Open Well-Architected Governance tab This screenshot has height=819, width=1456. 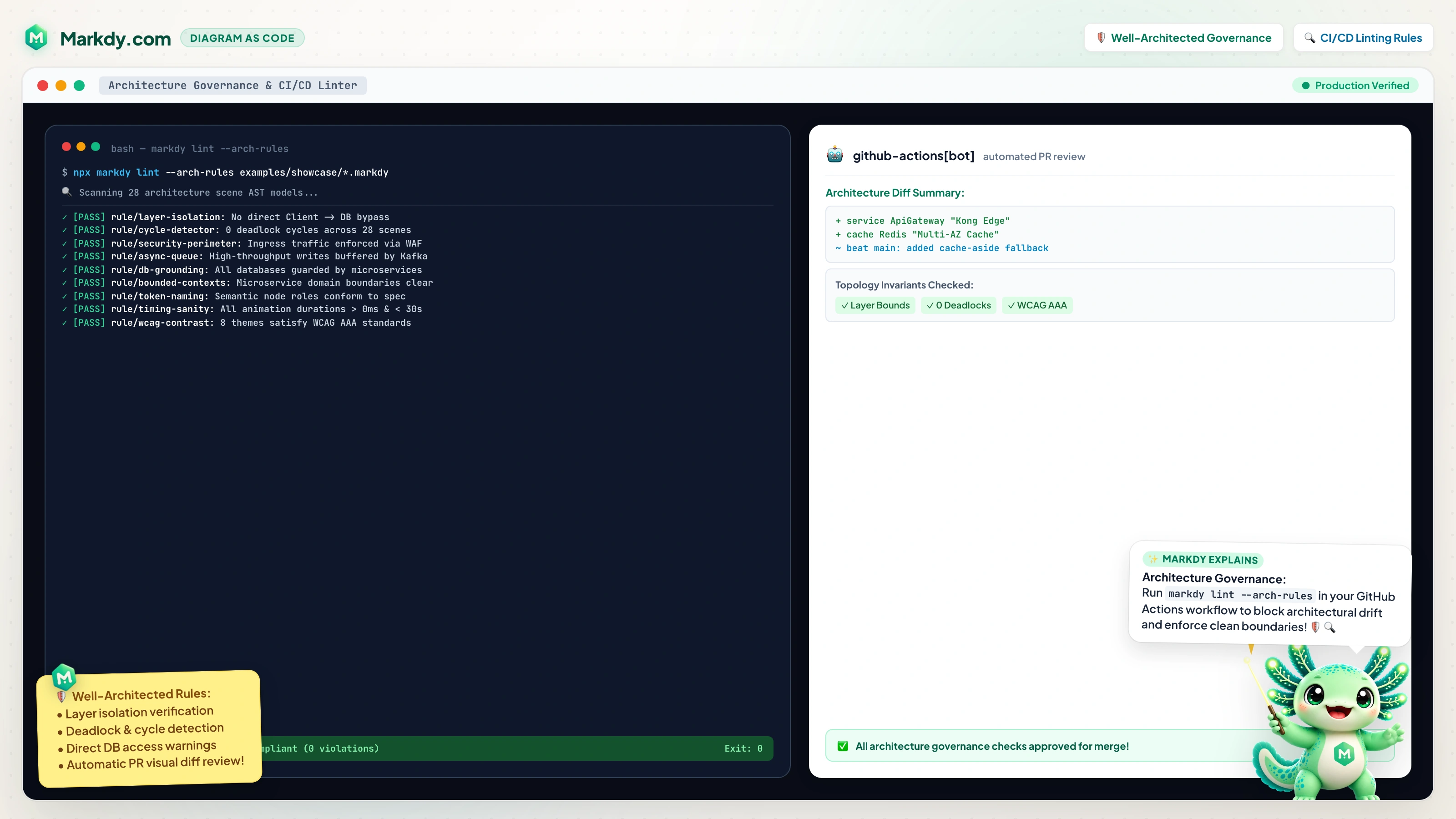(x=1183, y=38)
